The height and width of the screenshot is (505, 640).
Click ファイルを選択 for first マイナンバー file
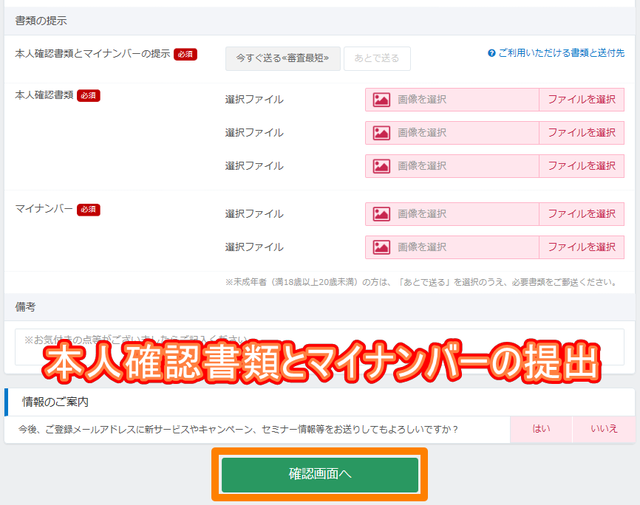click(x=582, y=214)
